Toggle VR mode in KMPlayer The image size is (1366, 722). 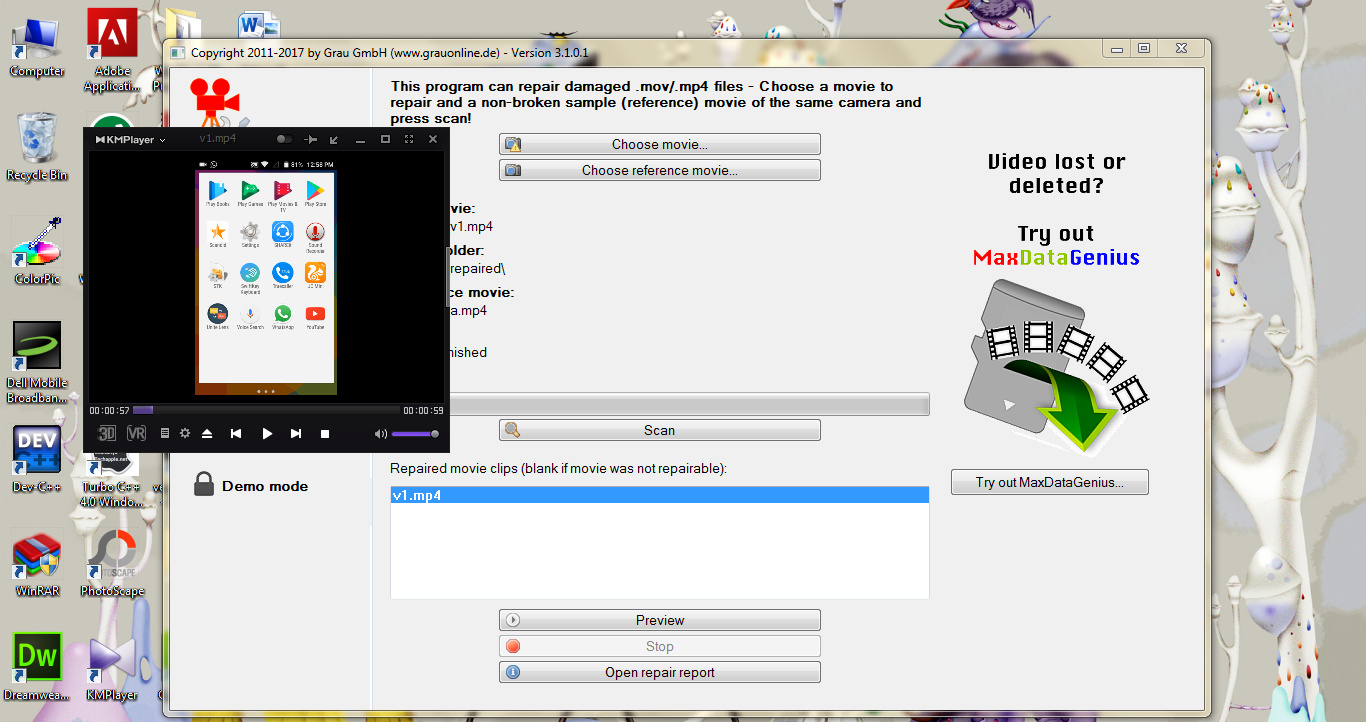(136, 434)
